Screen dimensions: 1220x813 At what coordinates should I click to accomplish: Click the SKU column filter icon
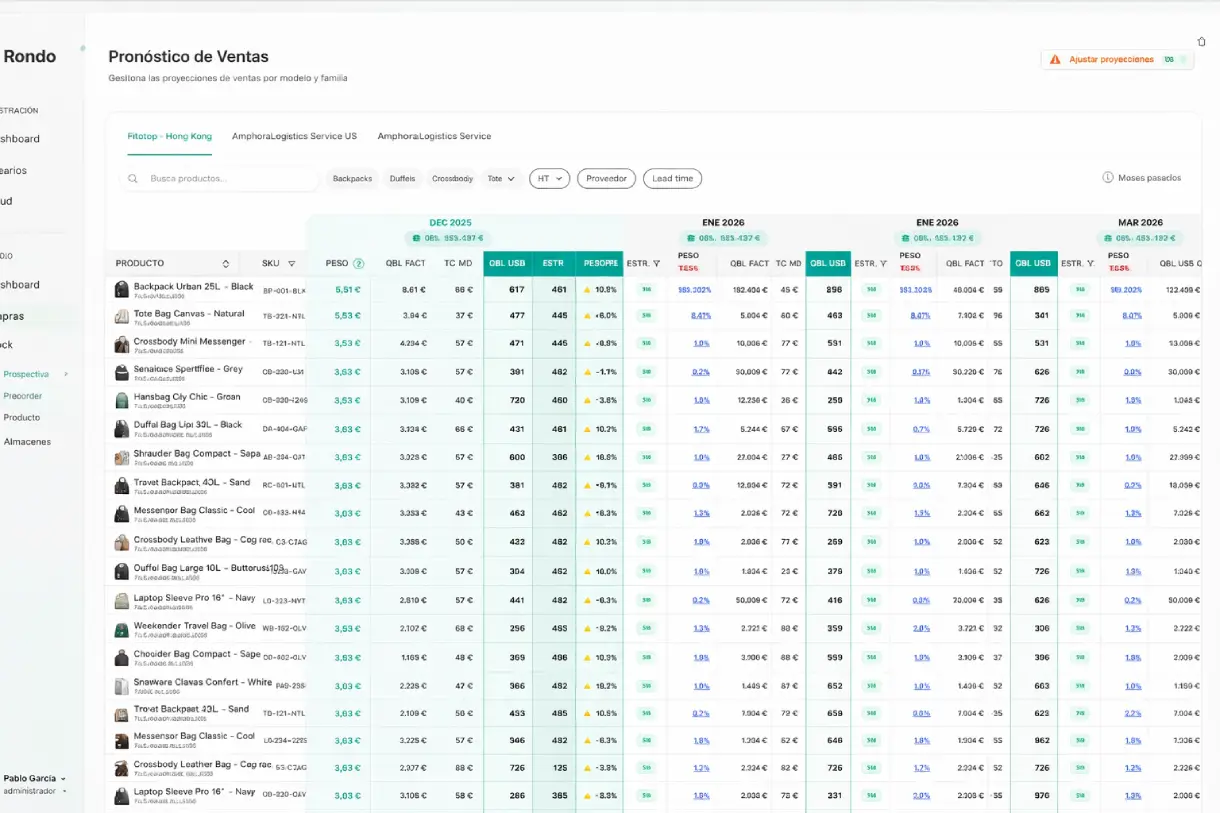coord(292,264)
